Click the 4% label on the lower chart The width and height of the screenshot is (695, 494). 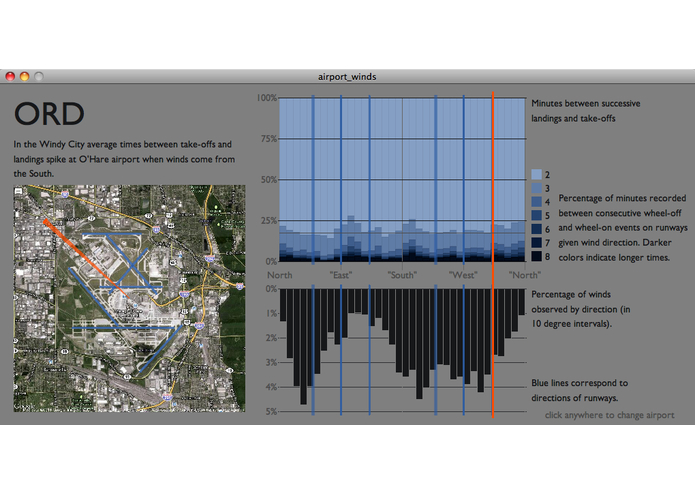point(271,387)
